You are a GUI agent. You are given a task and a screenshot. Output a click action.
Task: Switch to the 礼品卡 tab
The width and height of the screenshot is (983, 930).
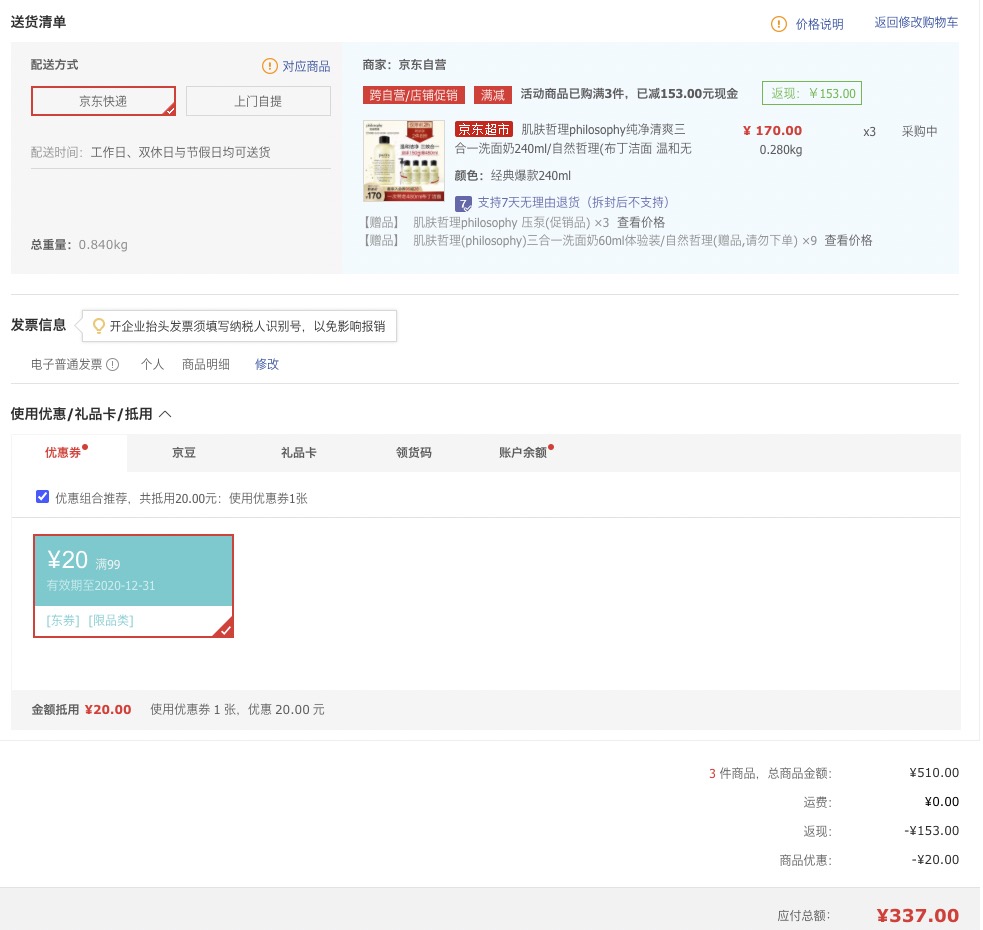(x=298, y=453)
